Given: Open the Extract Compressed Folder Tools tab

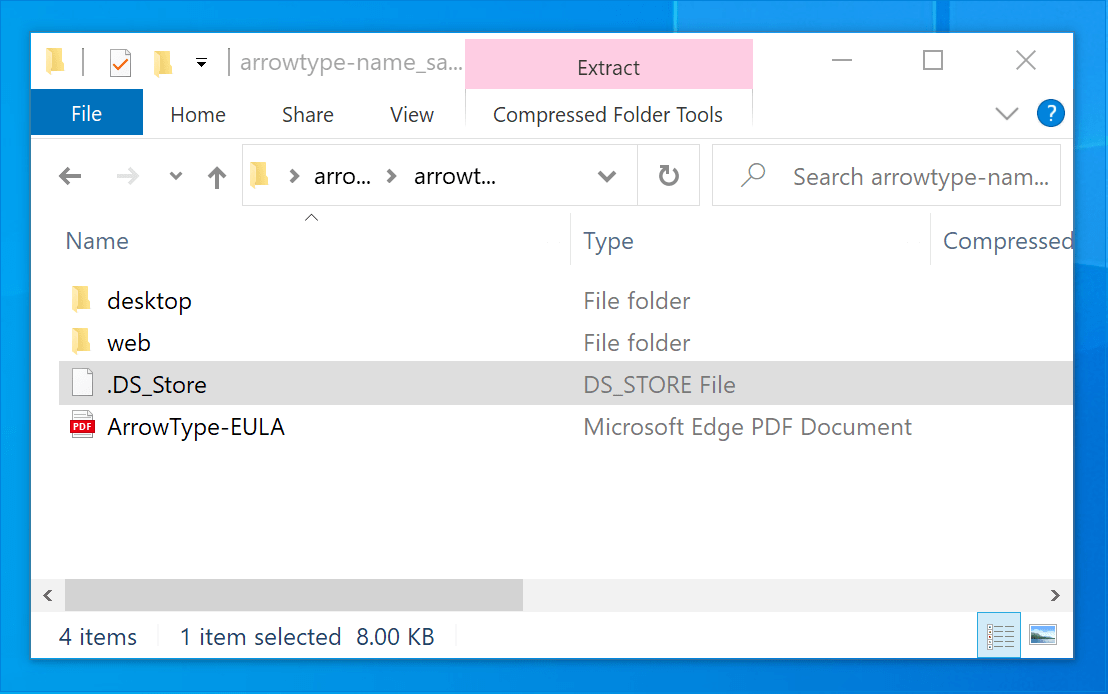Looking at the screenshot, I should click(x=608, y=67).
